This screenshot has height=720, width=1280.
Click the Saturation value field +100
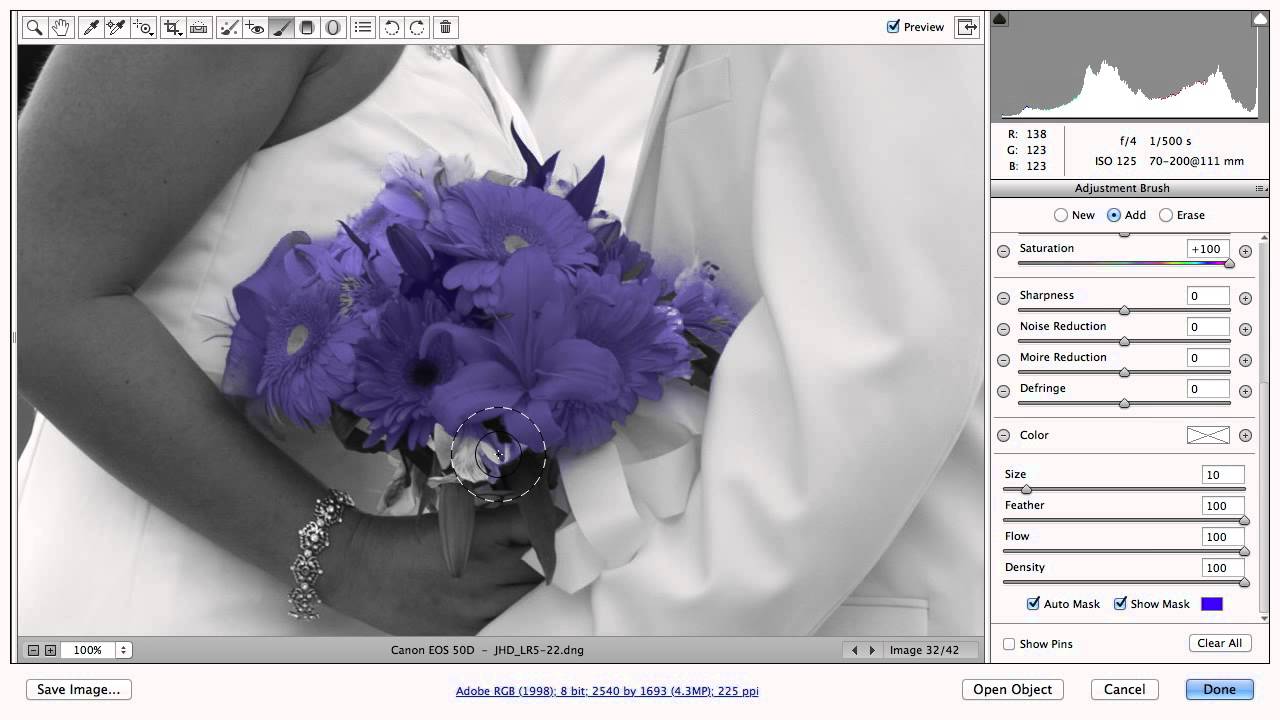1208,249
